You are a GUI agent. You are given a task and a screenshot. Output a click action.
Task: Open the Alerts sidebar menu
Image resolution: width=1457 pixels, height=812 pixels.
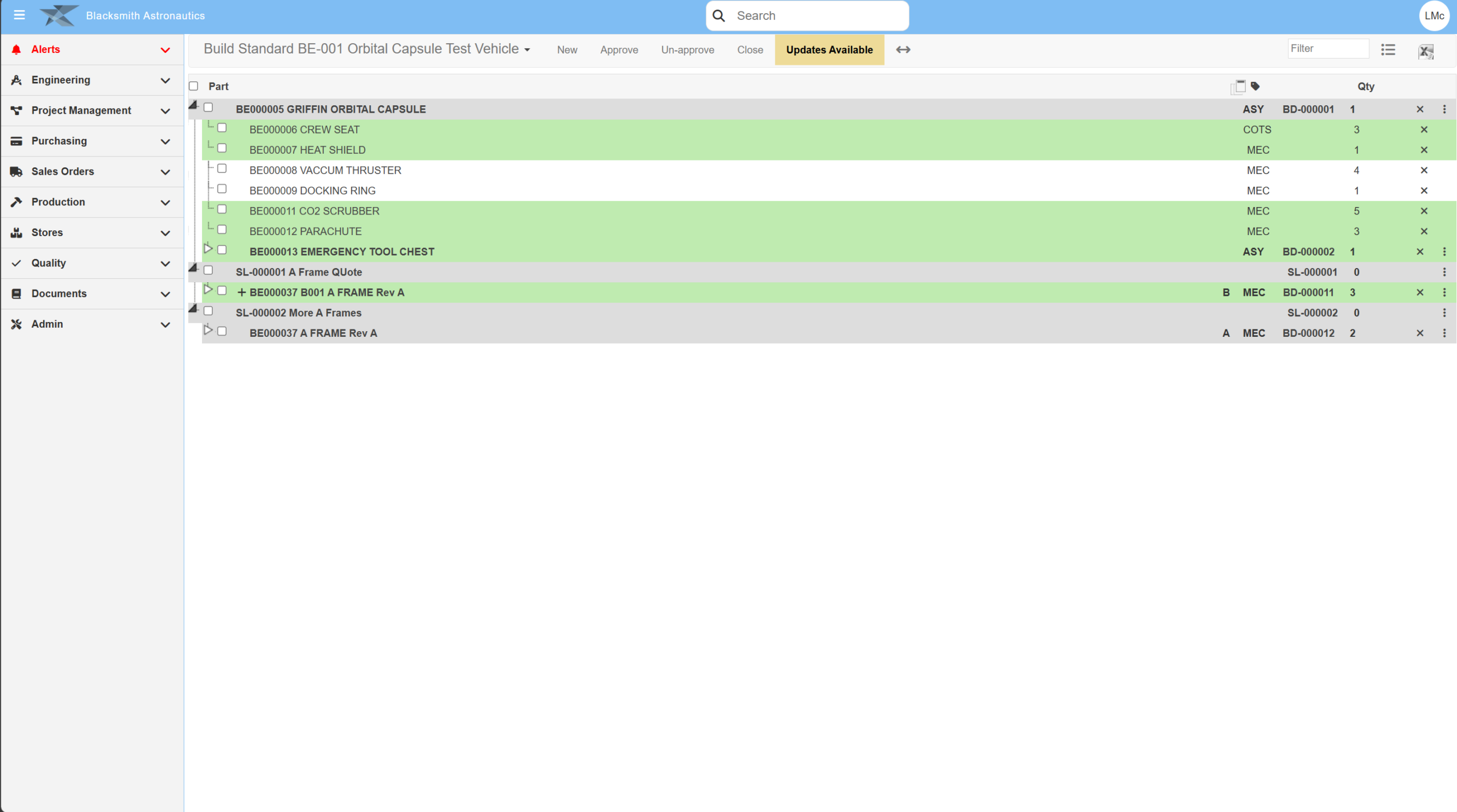[x=92, y=50]
